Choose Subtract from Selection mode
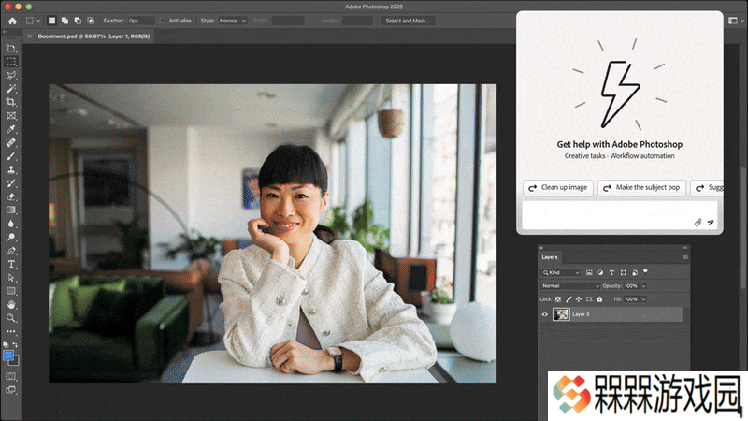The image size is (748, 421). click(x=77, y=21)
